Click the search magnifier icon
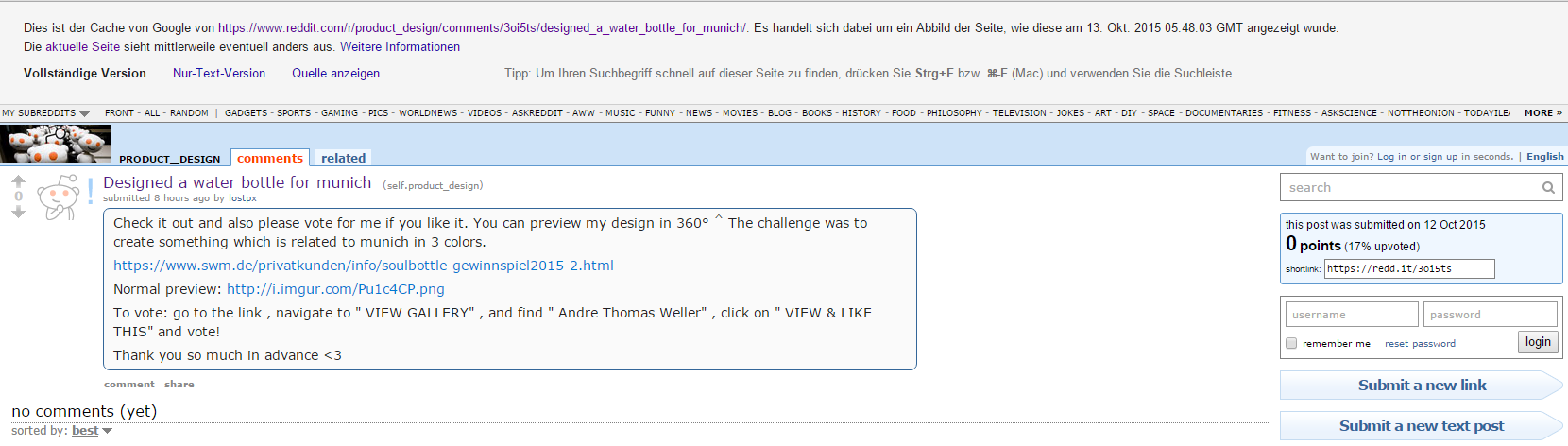 [x=1548, y=188]
